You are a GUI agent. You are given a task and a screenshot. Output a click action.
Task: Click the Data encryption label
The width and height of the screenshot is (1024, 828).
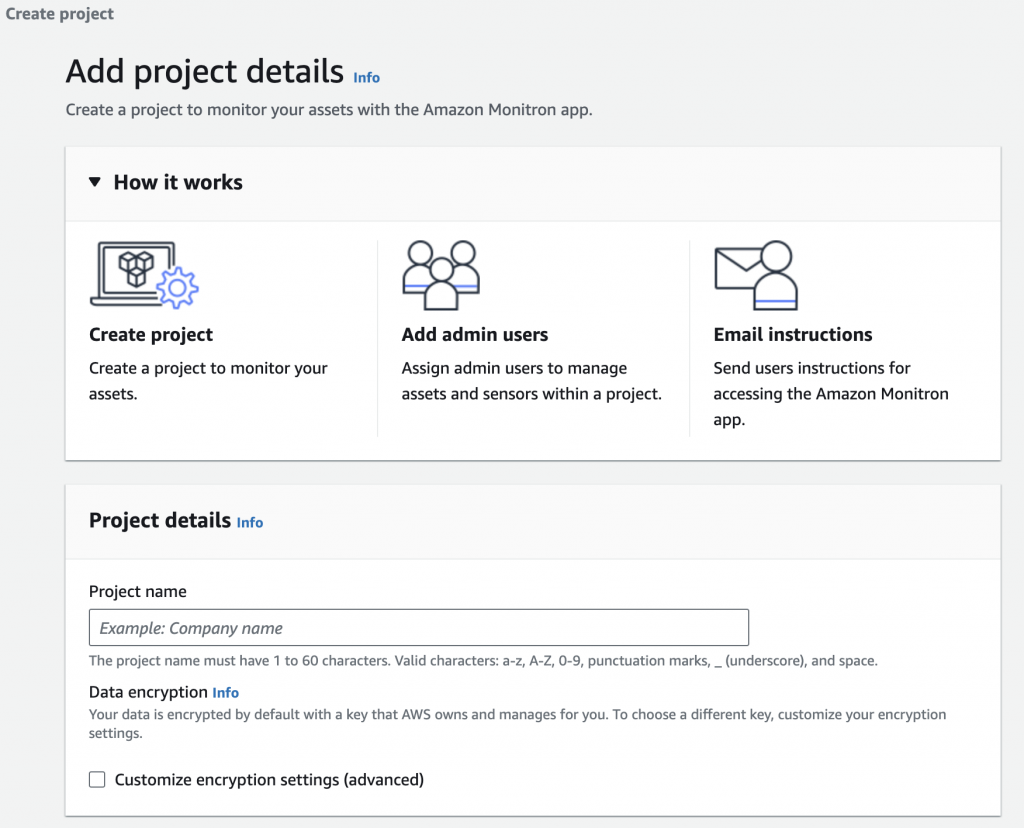(x=148, y=692)
